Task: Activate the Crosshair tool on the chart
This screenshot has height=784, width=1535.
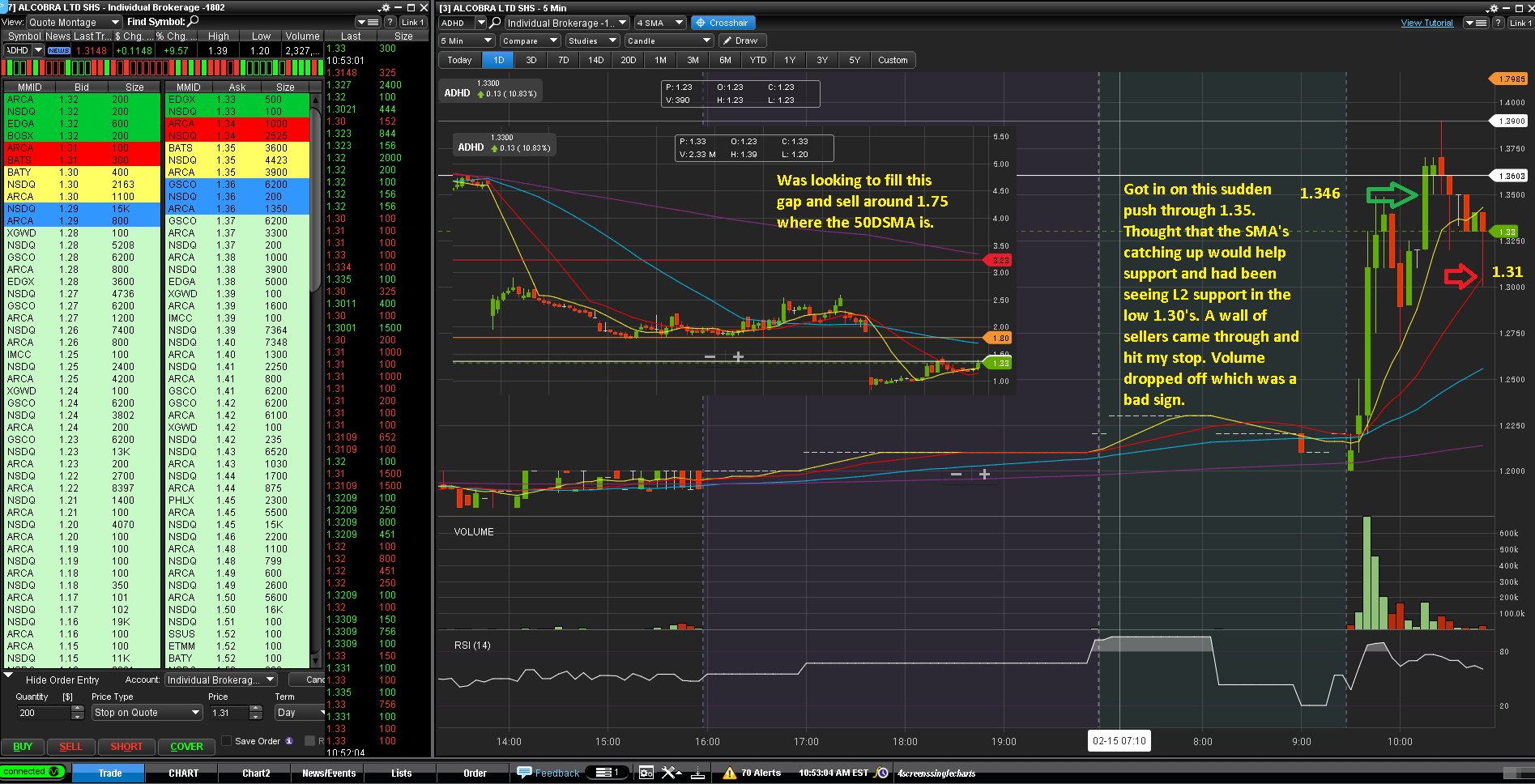Action: 722,23
